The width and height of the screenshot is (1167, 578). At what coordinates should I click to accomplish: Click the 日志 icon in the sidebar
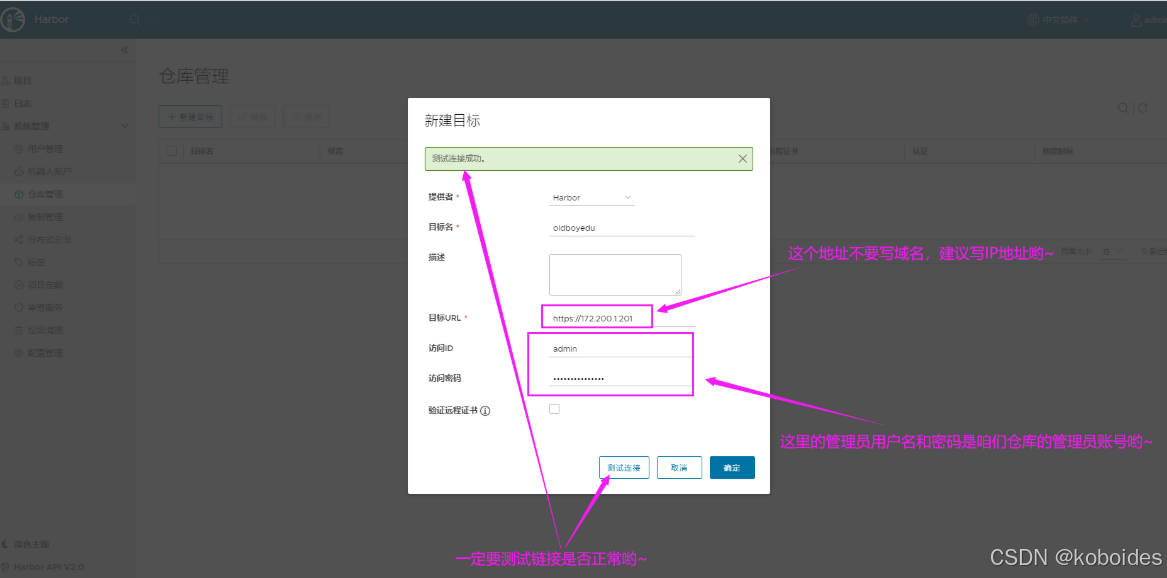pyautogui.click(x=6, y=103)
